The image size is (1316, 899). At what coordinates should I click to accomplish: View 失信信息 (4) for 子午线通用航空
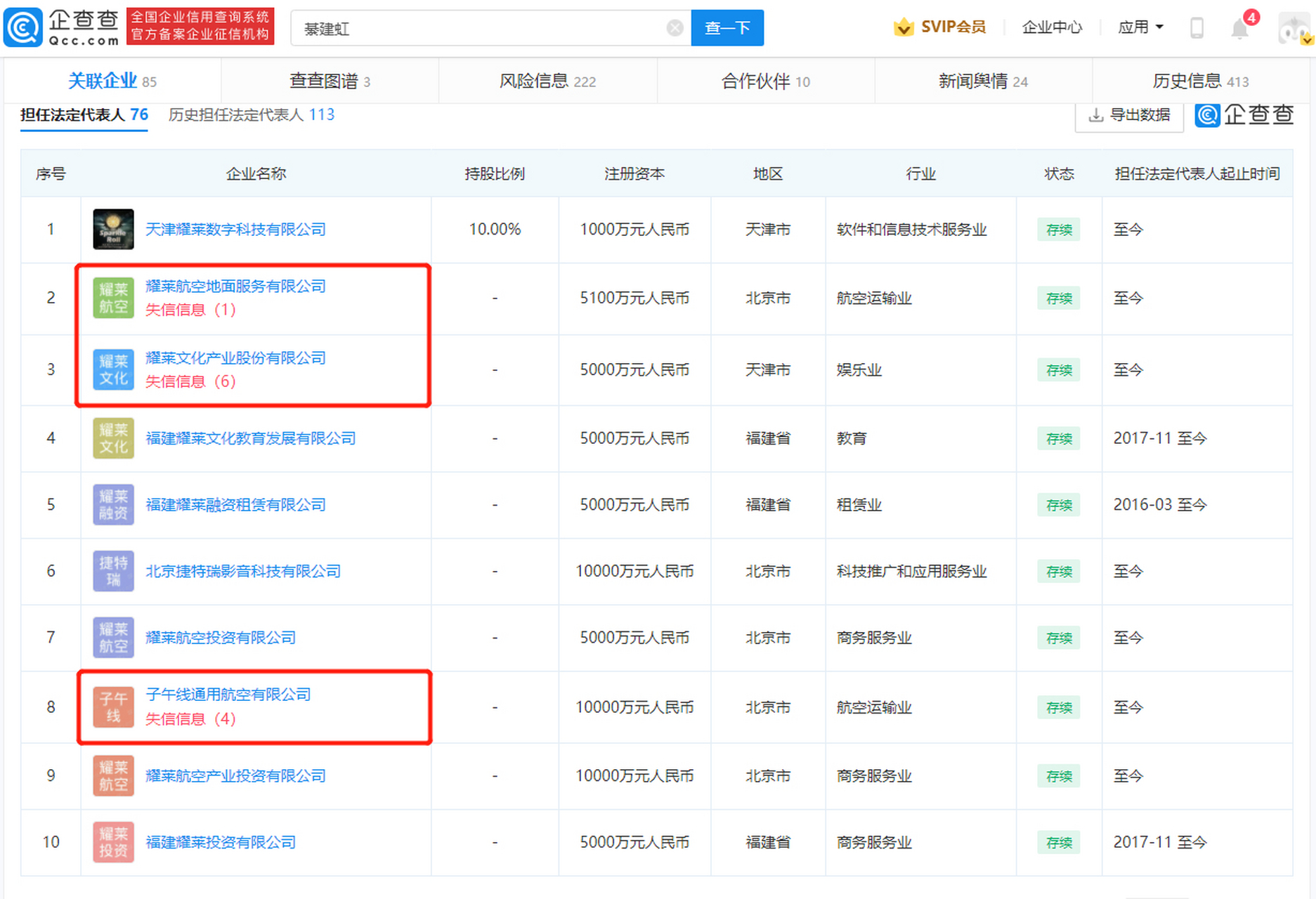click(190, 718)
